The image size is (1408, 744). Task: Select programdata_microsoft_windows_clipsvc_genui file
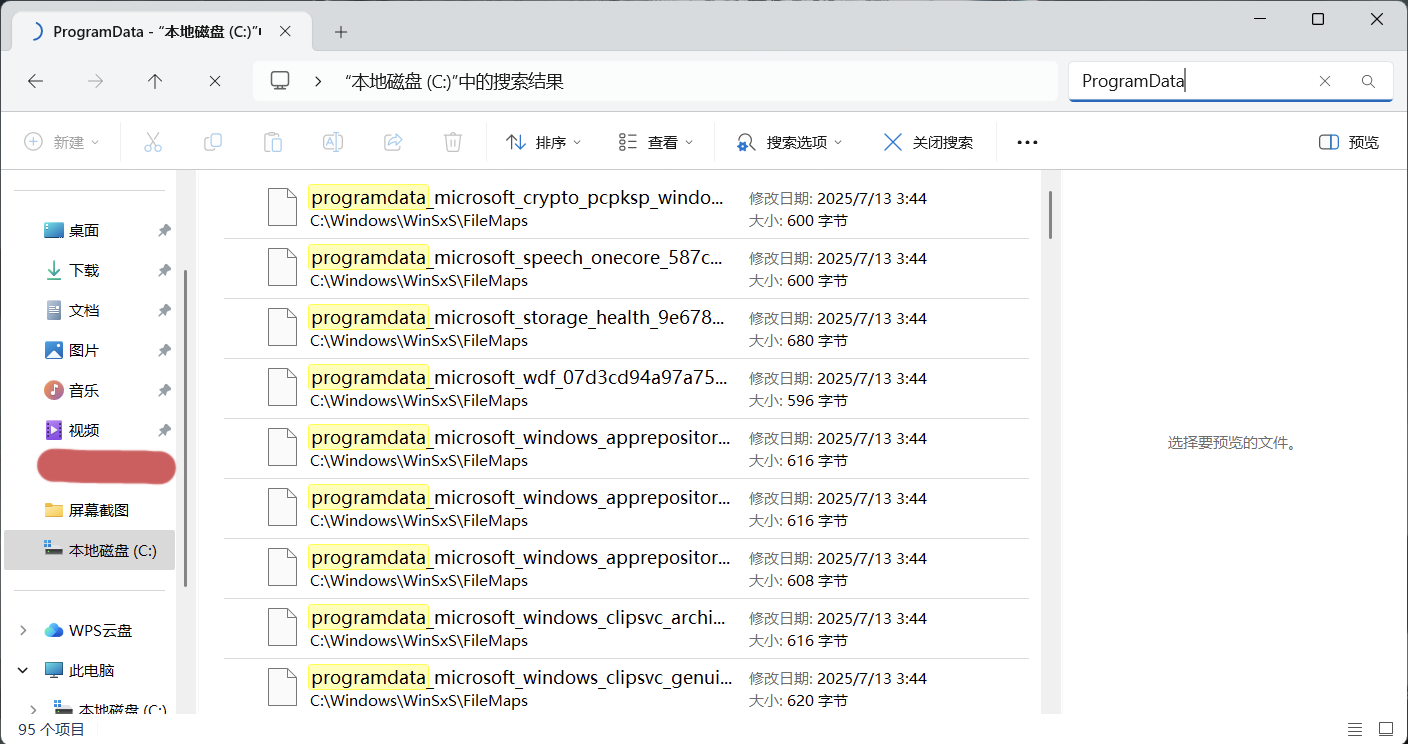626,688
